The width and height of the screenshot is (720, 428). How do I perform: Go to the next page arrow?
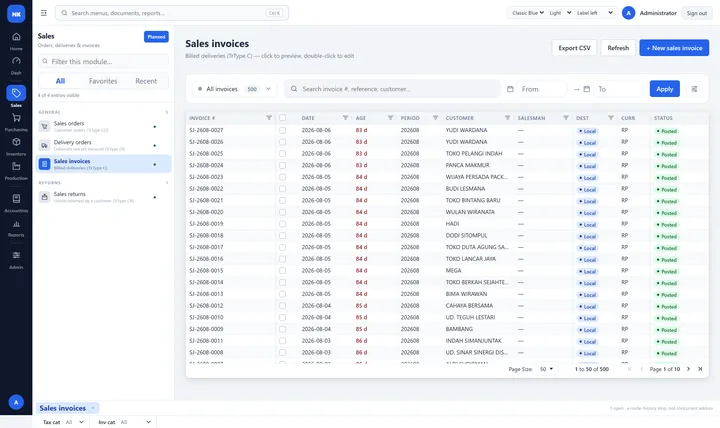click(x=688, y=369)
